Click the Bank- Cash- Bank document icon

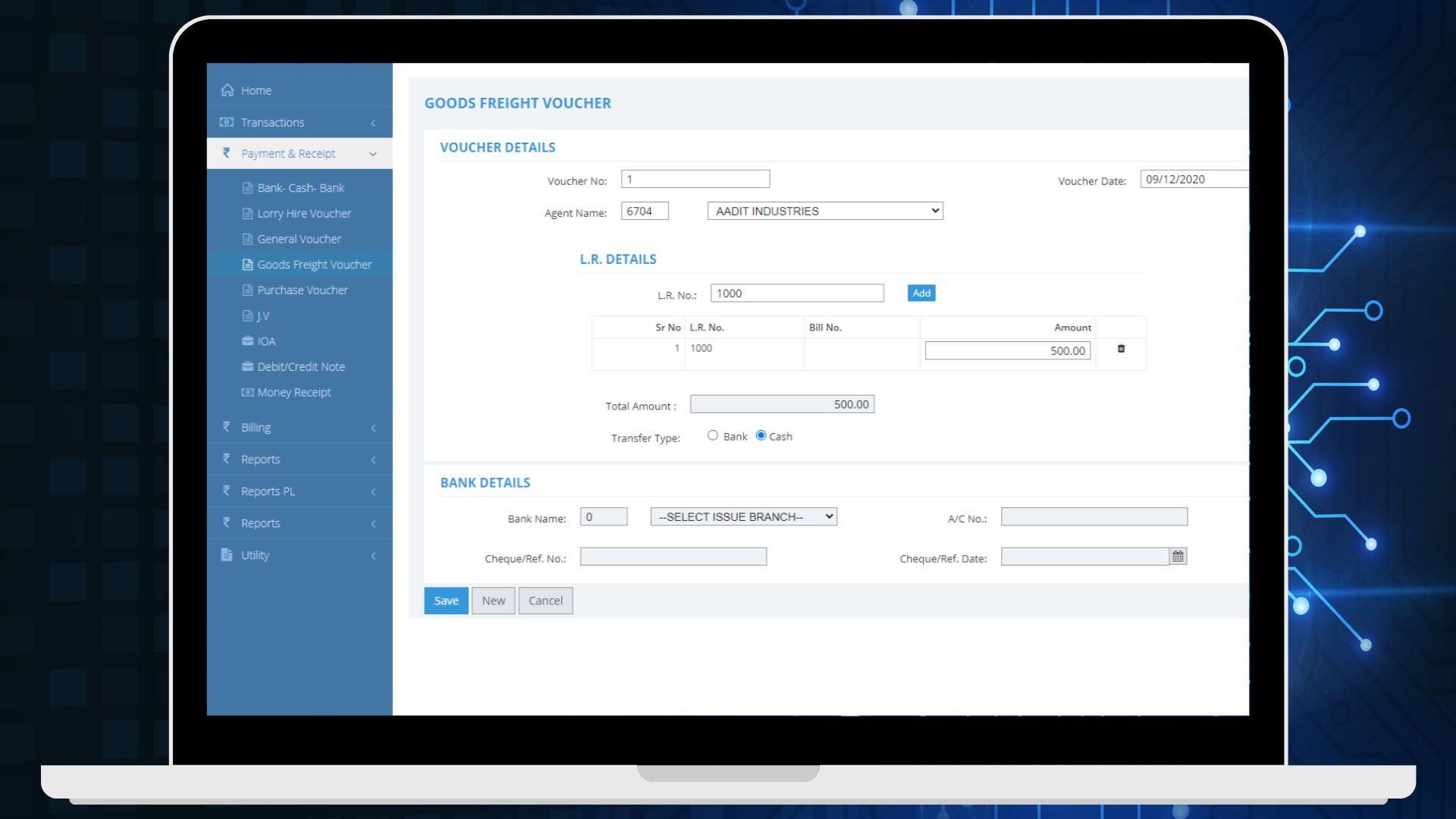point(247,188)
